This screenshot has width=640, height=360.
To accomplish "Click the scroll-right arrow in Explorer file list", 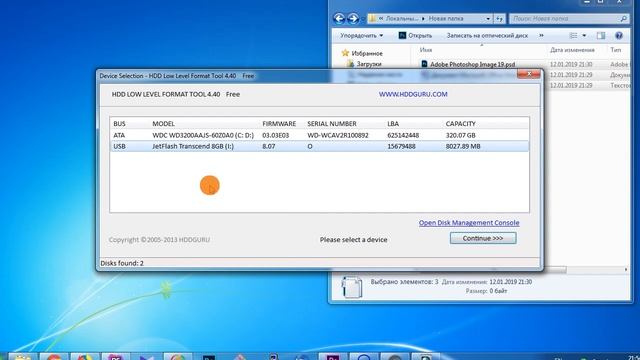I will click(x=626, y=270).
